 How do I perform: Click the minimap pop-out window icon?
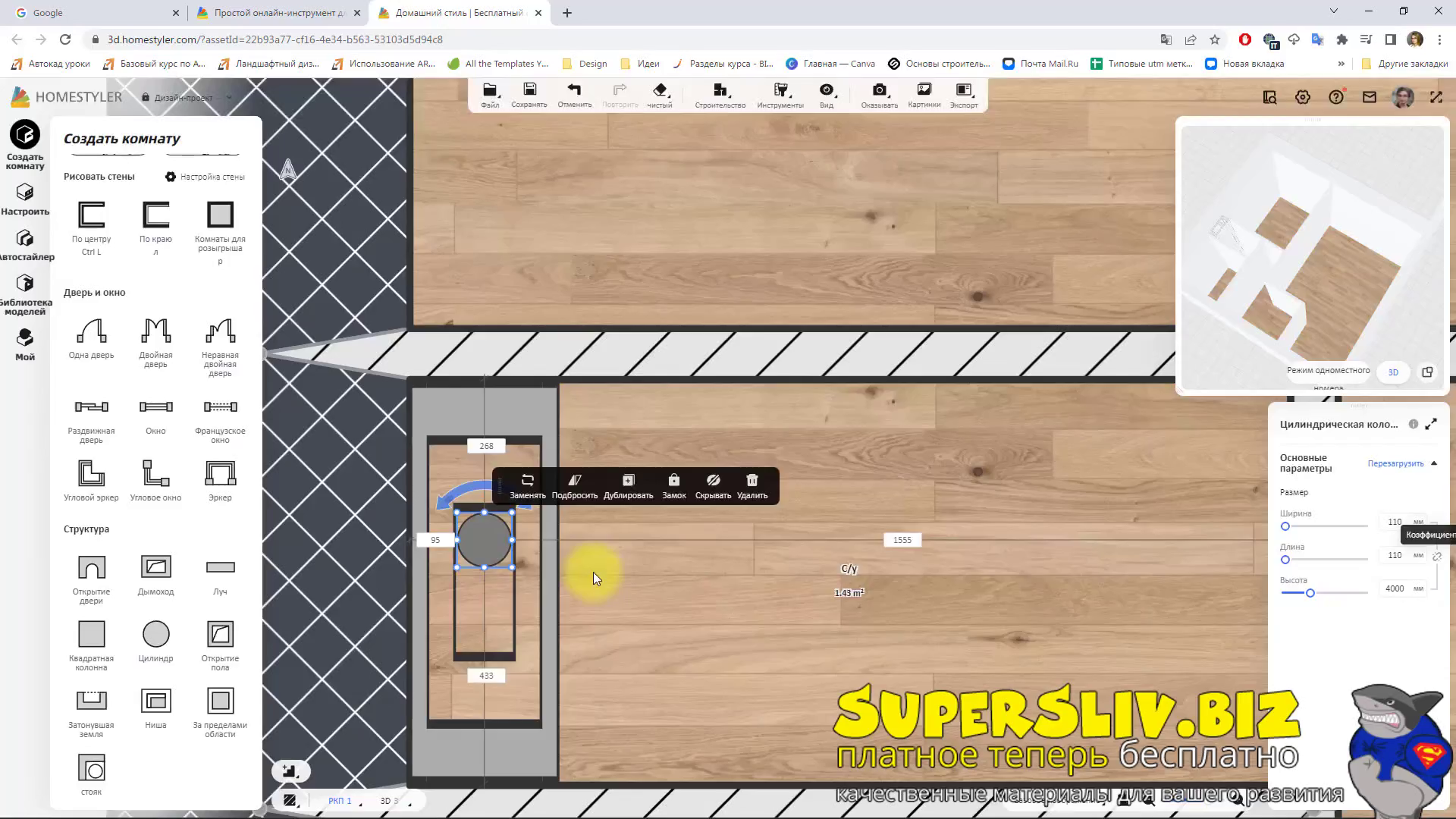(1427, 372)
